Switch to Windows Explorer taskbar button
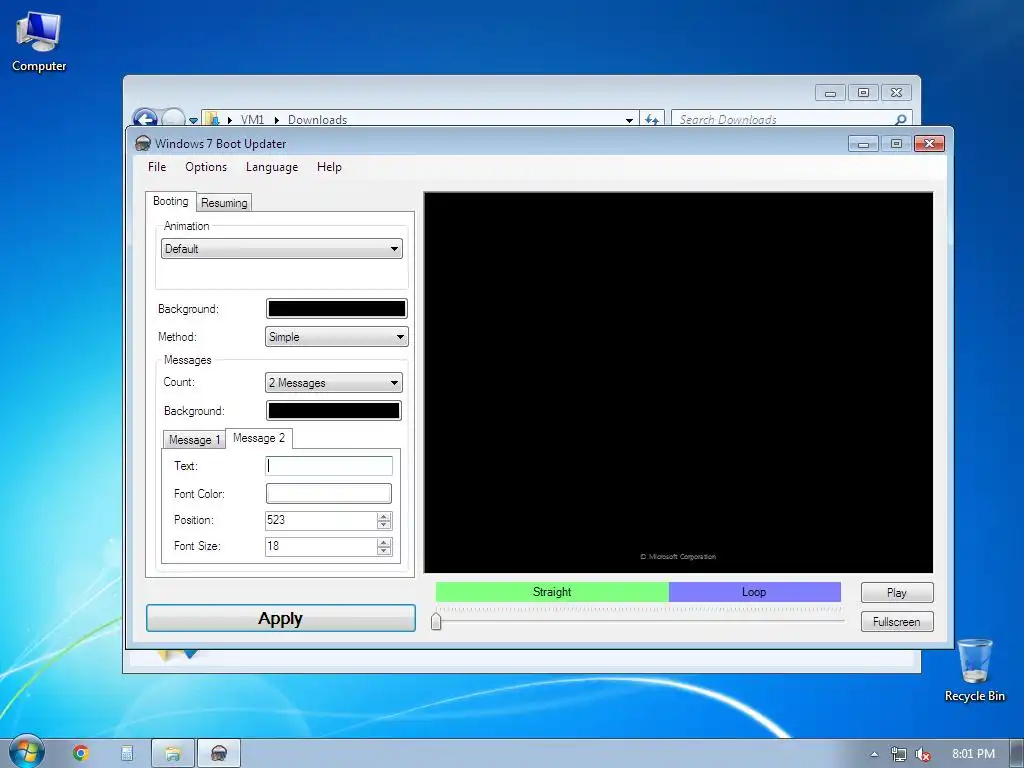This screenshot has height=768, width=1024. 173,753
